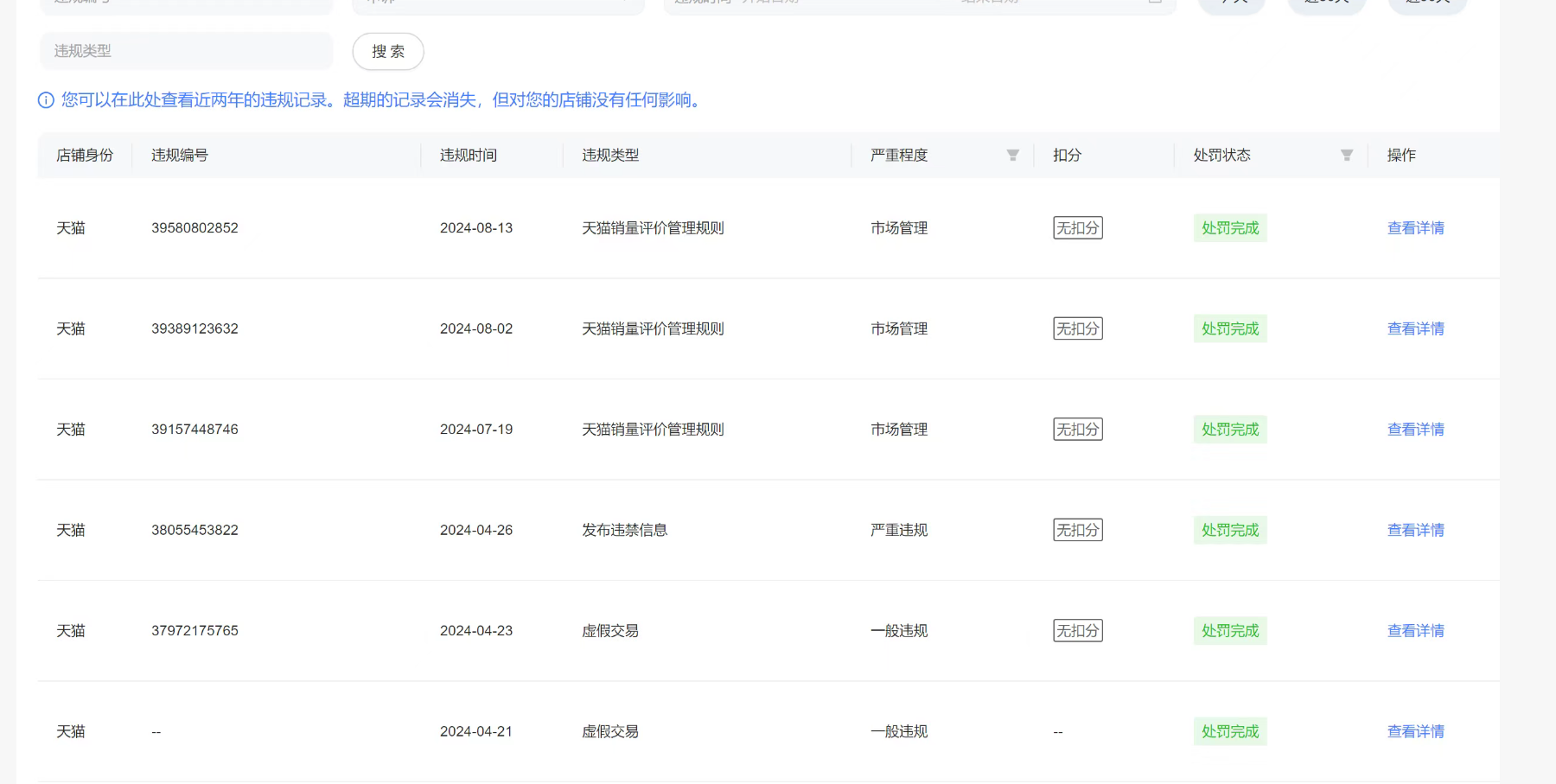Click the 搜索 button
Screen dimensions: 1556x784
click(388, 52)
